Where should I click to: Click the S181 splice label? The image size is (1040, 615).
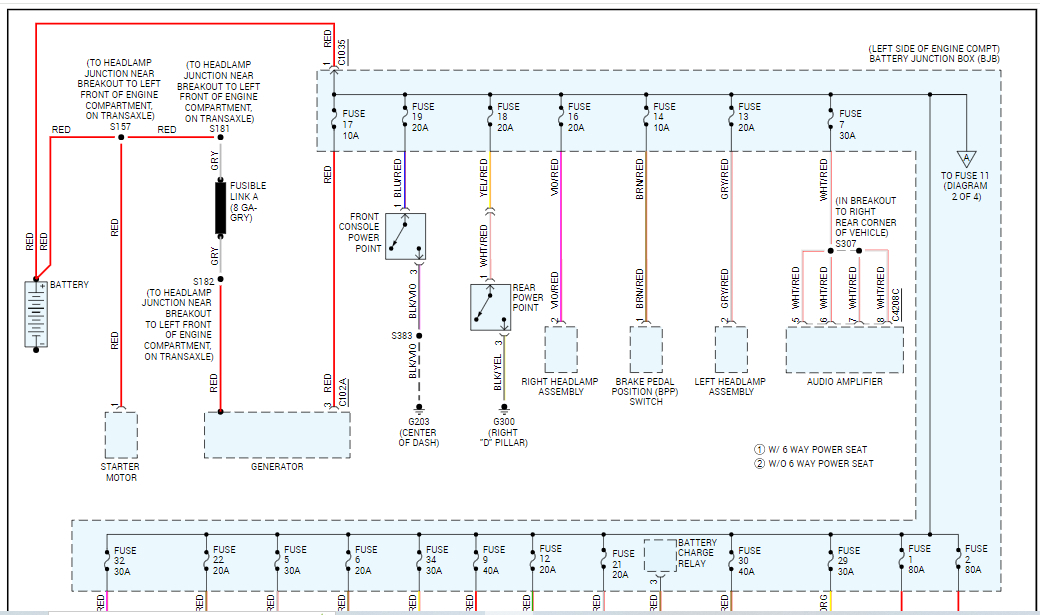point(220,129)
